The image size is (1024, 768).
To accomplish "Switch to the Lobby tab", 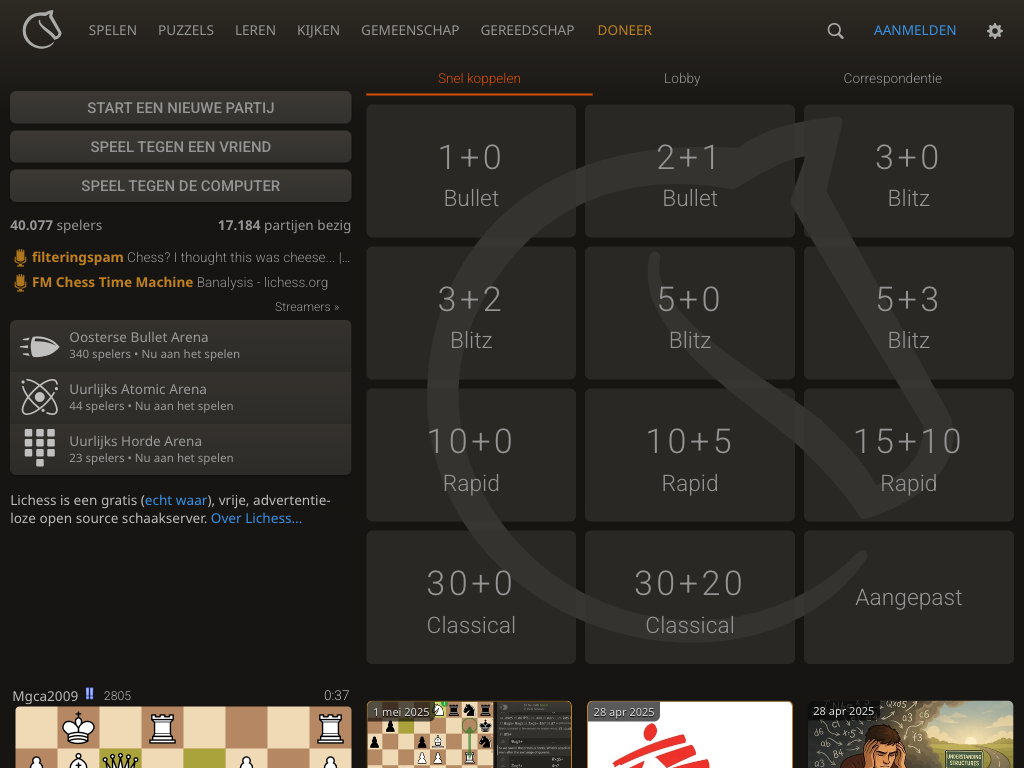I will 682,78.
